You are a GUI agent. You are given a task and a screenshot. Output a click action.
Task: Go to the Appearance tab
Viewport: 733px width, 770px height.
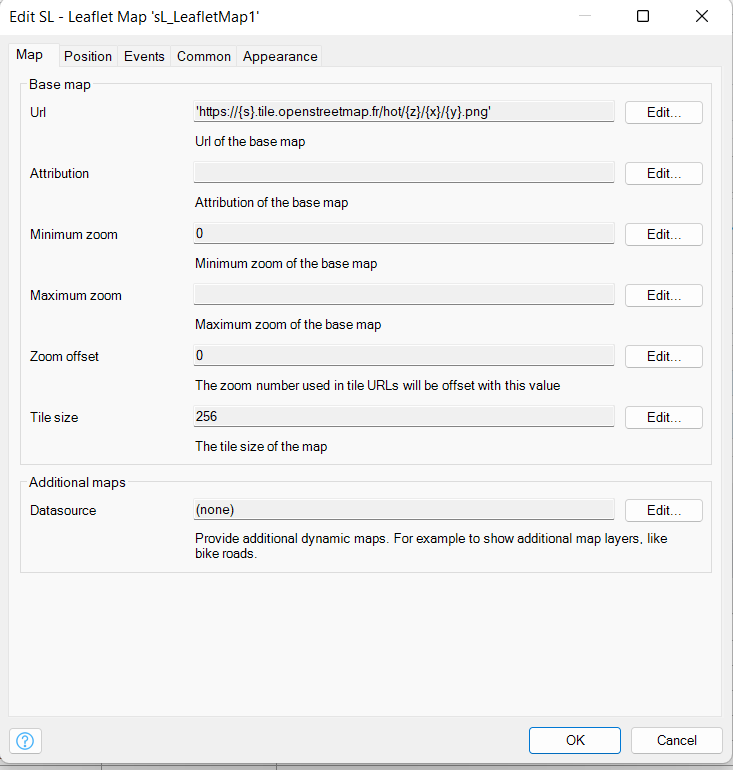[x=280, y=56]
